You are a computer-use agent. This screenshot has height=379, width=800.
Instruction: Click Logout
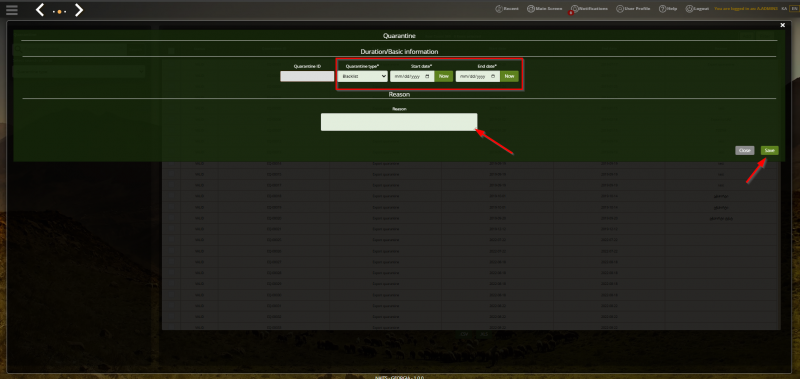[697, 9]
